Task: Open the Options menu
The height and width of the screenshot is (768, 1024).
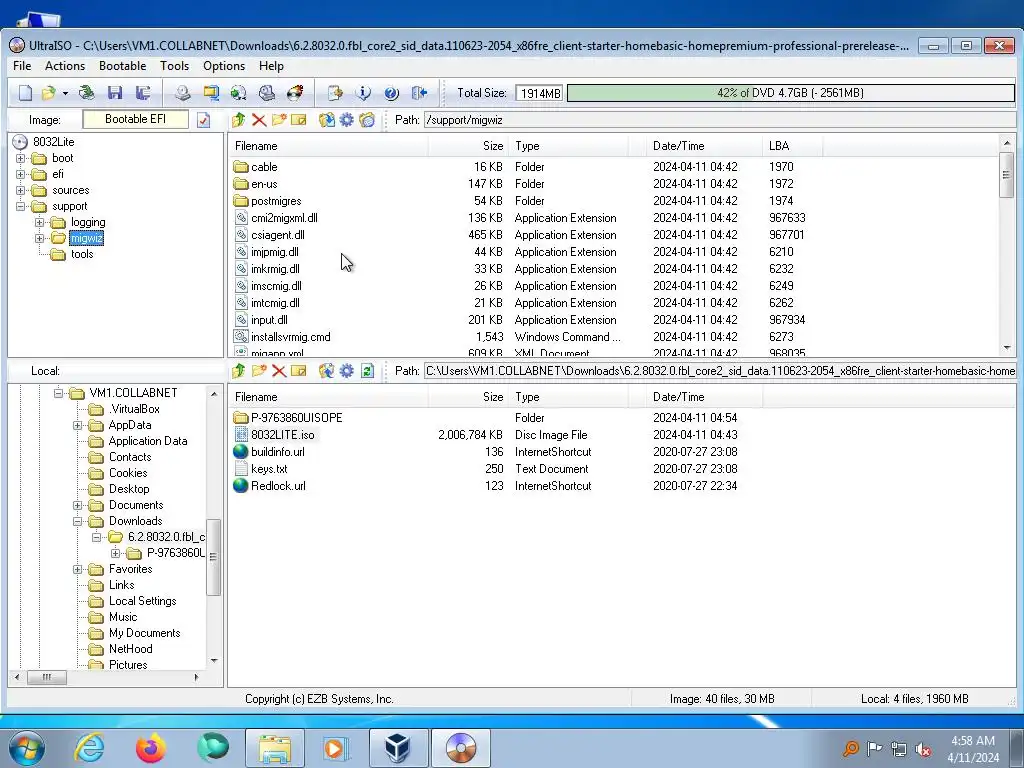Action: click(x=224, y=66)
